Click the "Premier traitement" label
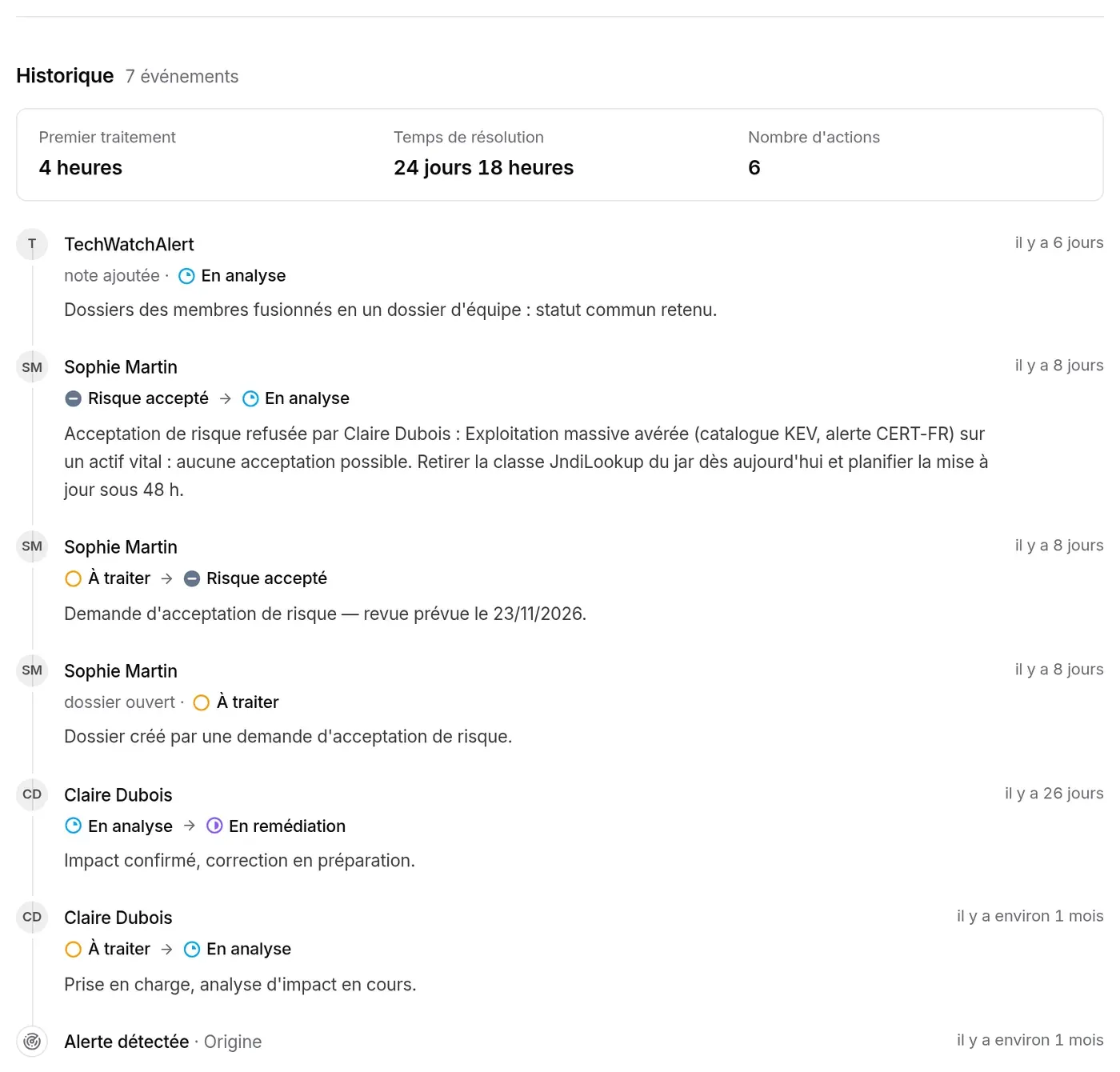 (107, 138)
